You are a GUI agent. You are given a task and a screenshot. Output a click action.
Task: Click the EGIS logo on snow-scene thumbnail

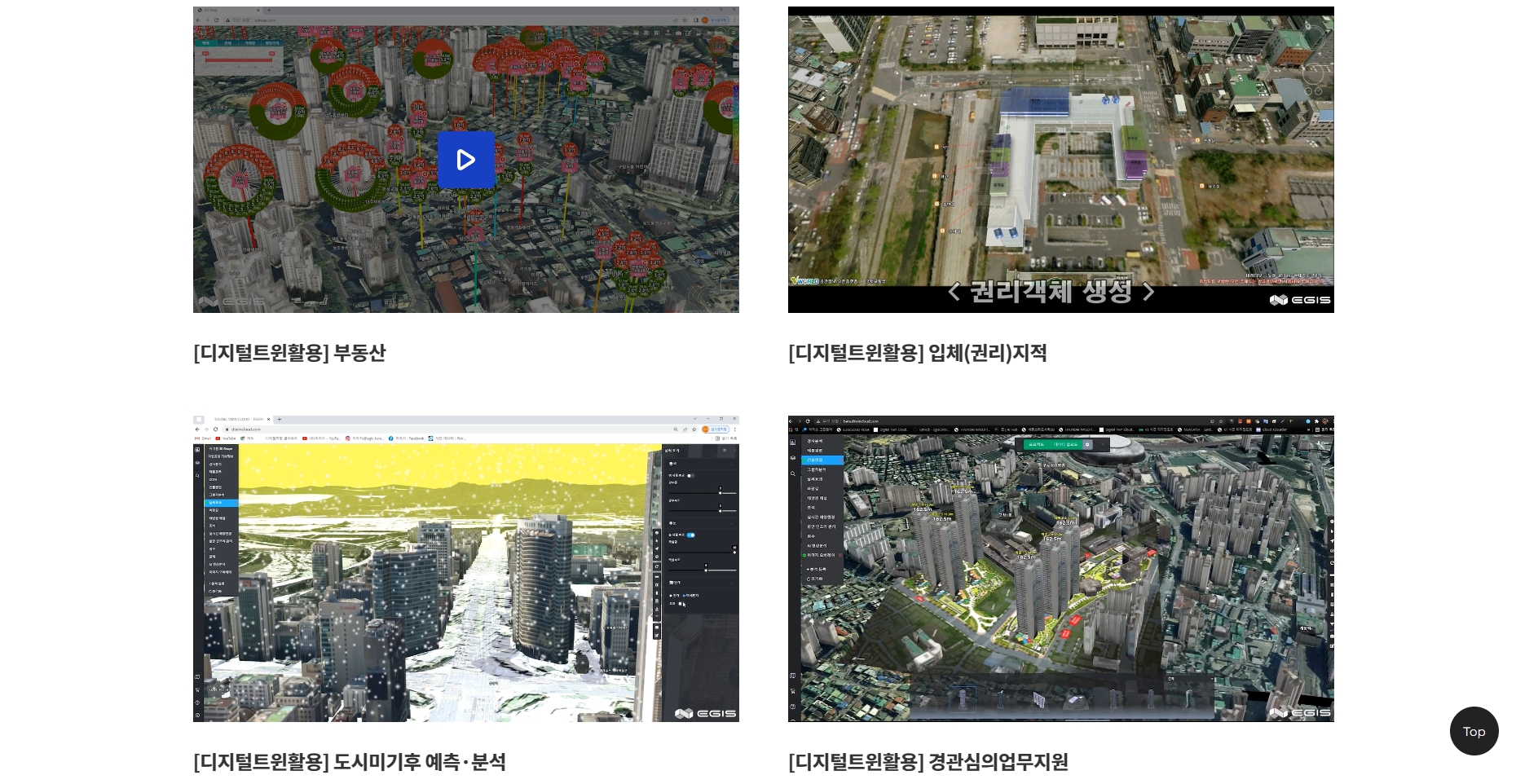tap(706, 713)
